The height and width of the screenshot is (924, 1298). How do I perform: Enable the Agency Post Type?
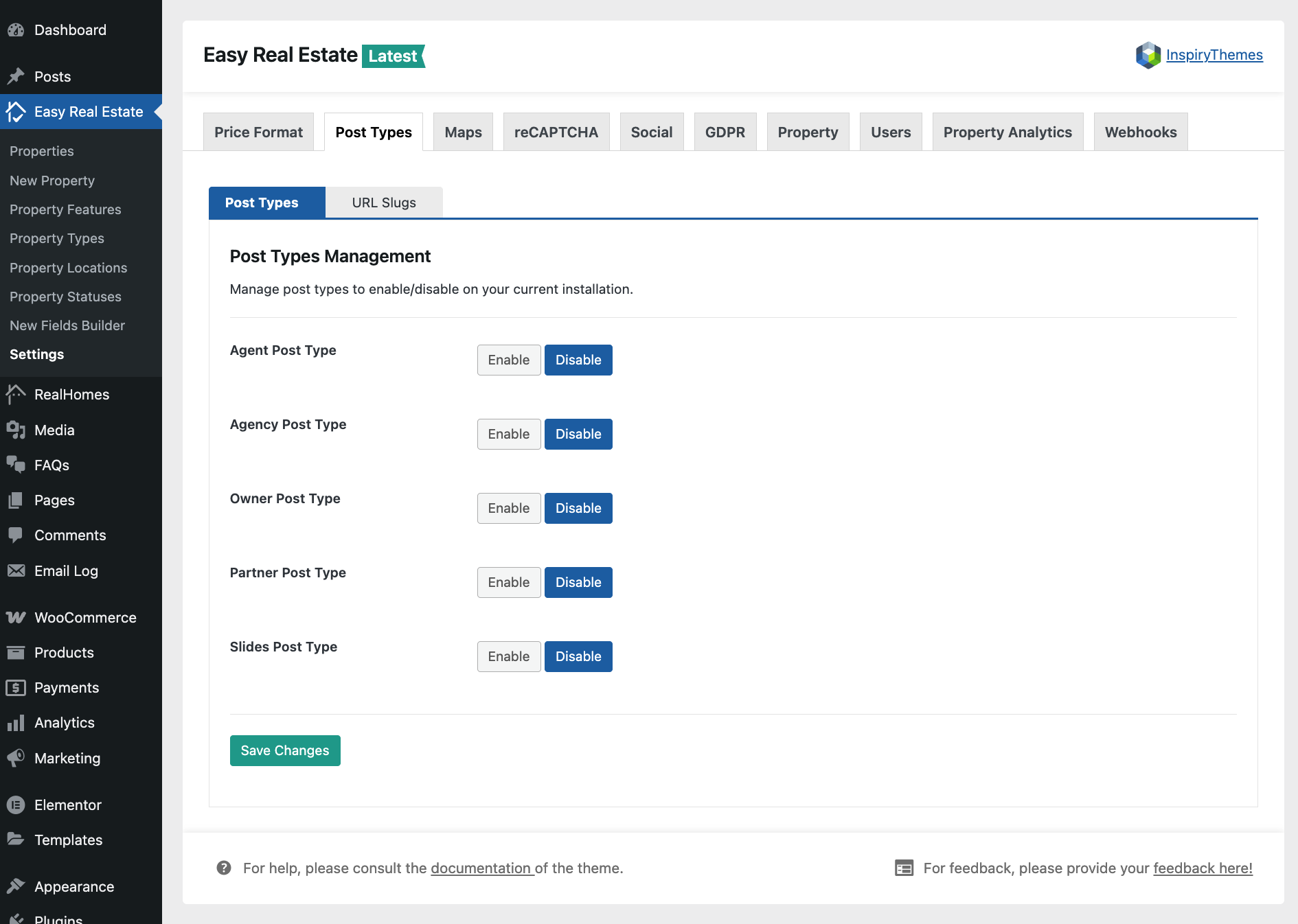point(509,434)
